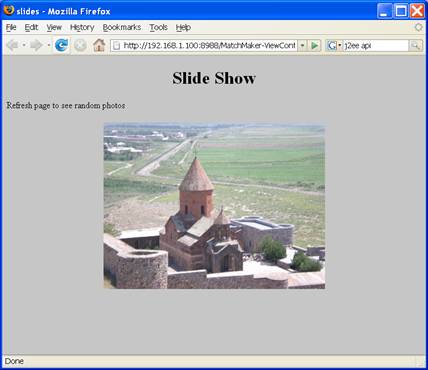
Task: Open the back history dropdown arrow
Action: click(x=24, y=45)
